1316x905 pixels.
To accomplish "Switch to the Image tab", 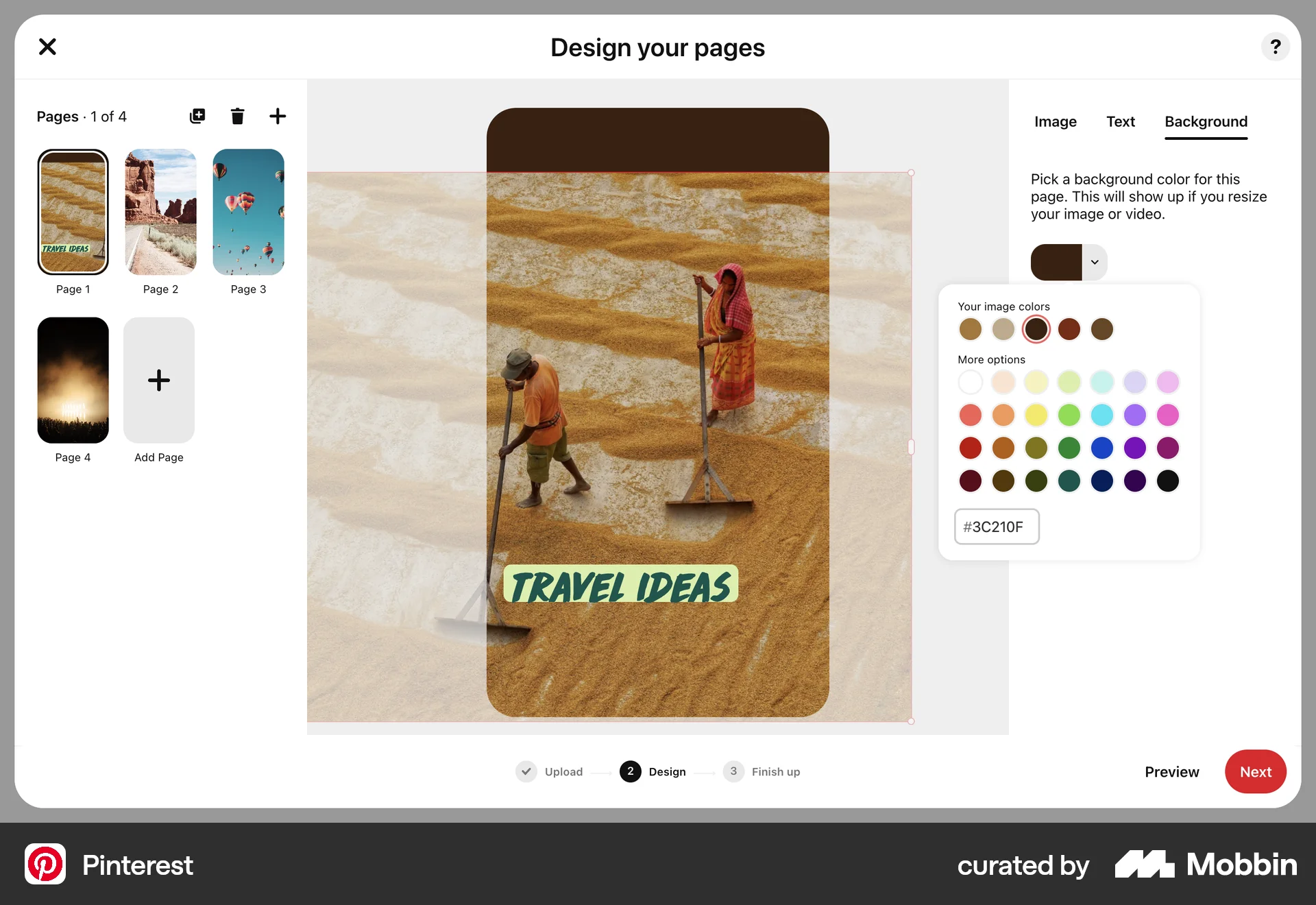I will pyautogui.click(x=1055, y=121).
